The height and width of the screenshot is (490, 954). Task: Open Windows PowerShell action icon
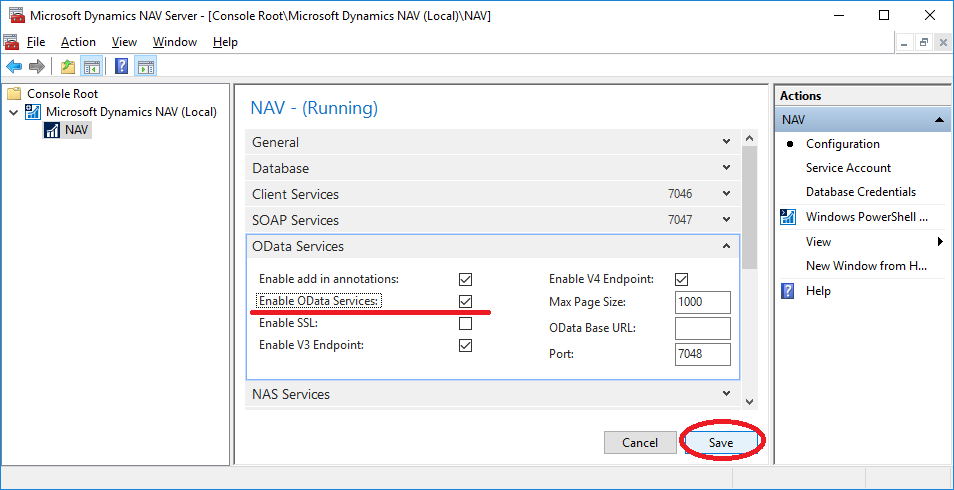[789, 217]
